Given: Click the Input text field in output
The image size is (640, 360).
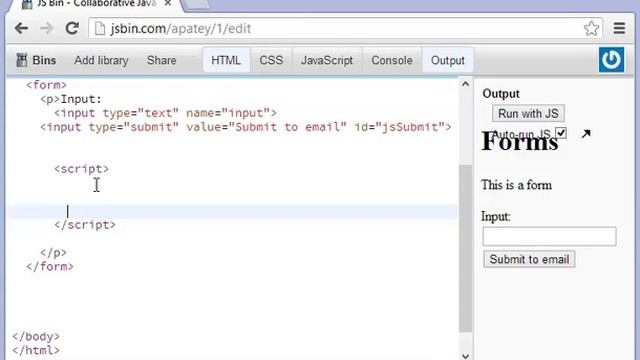Looking at the screenshot, I should click(549, 236).
